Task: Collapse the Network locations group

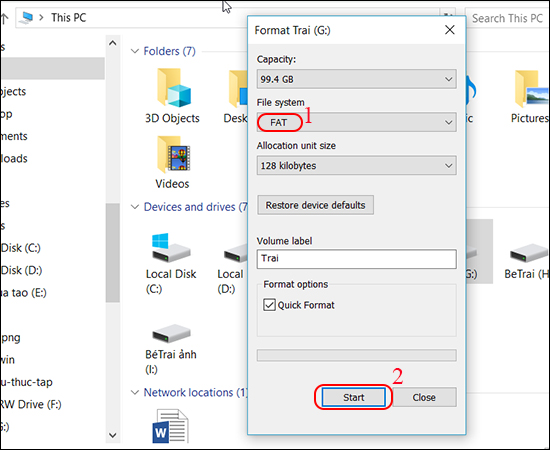Action: pos(135,392)
